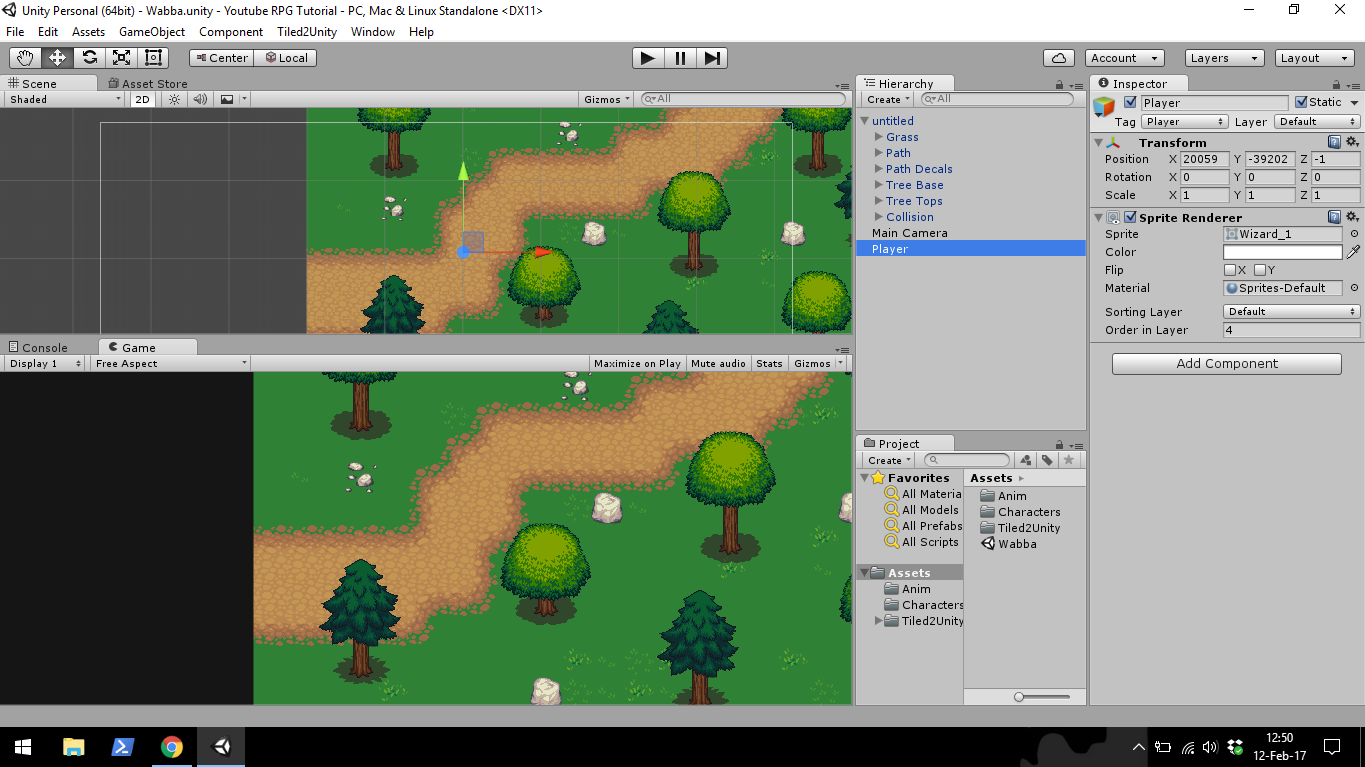Click Create button in Project panel
This screenshot has width=1365, height=767.
point(888,460)
